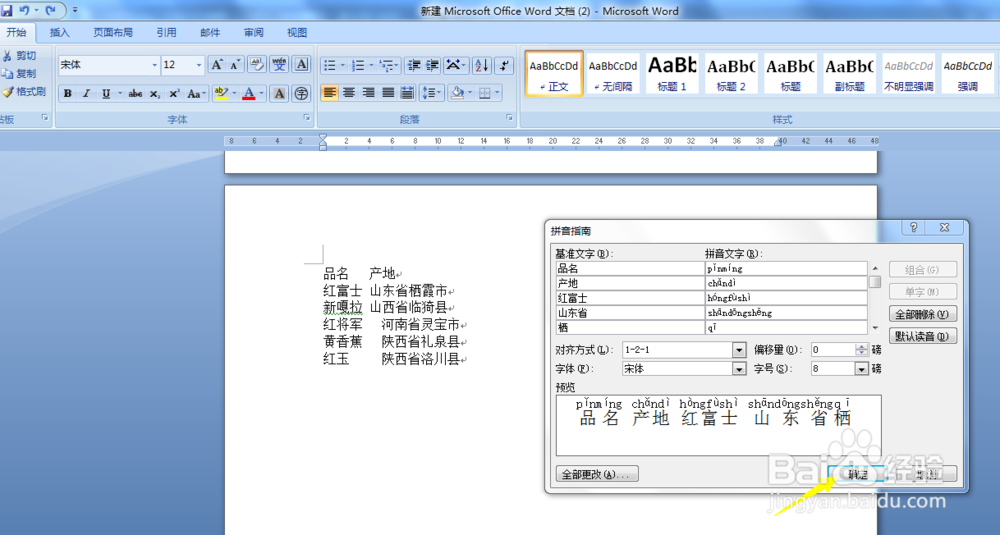This screenshot has height=535, width=1000.
Task: Click the Undo icon in quick access toolbar
Action: tap(24, 10)
